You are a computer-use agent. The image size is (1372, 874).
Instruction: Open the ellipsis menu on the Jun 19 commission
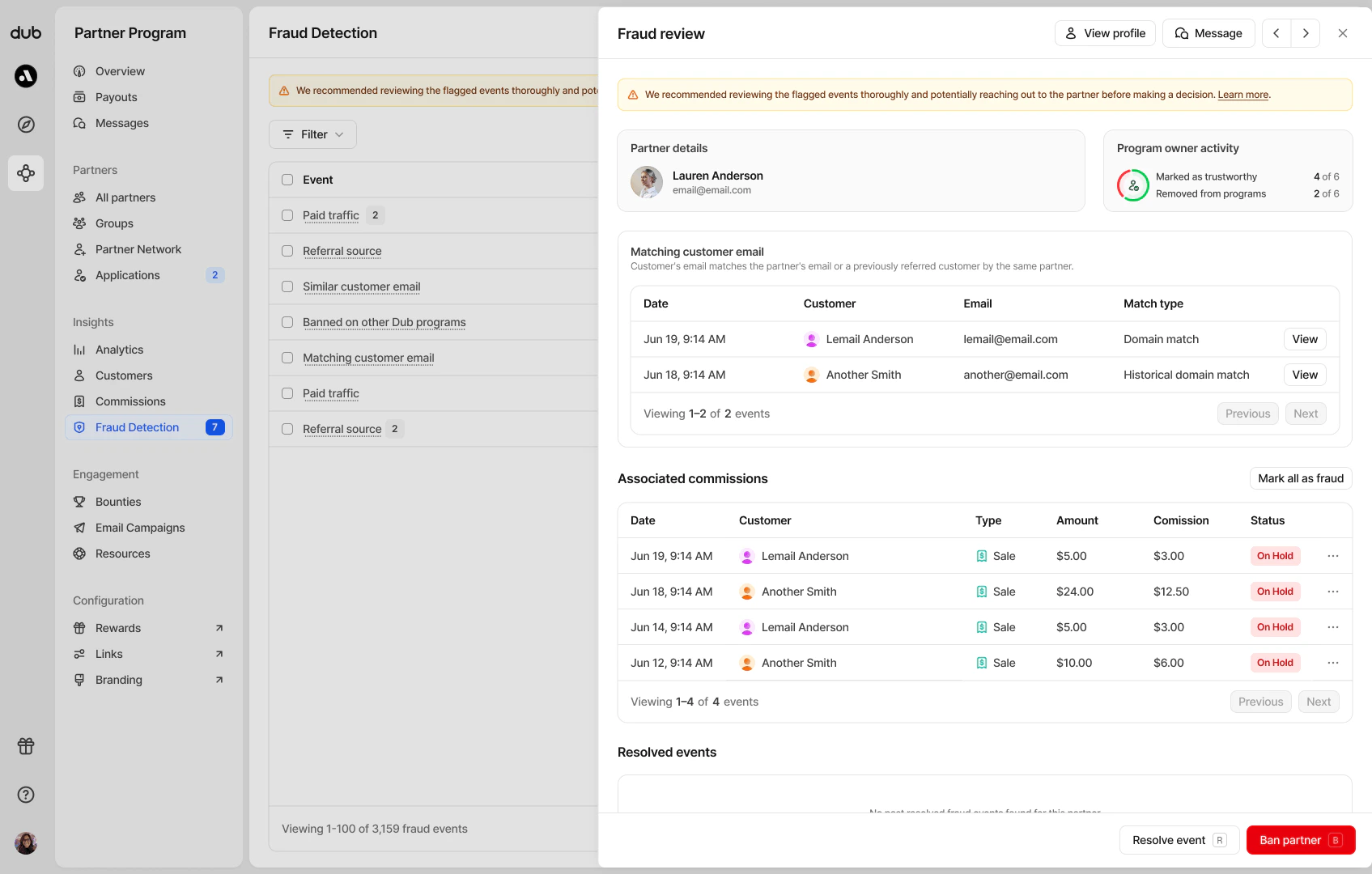(x=1333, y=556)
